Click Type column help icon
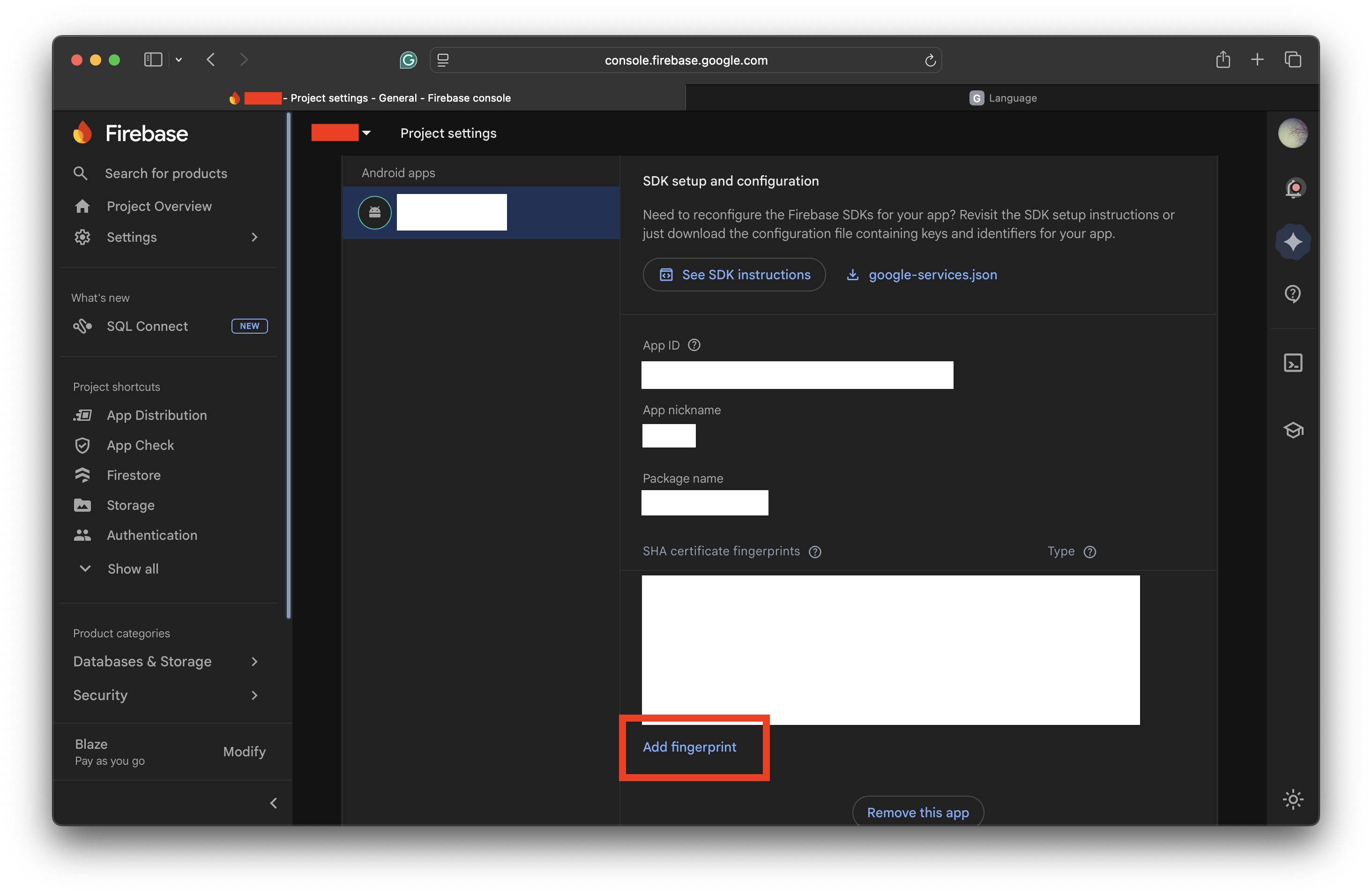This screenshot has height=895, width=1372. tap(1089, 552)
